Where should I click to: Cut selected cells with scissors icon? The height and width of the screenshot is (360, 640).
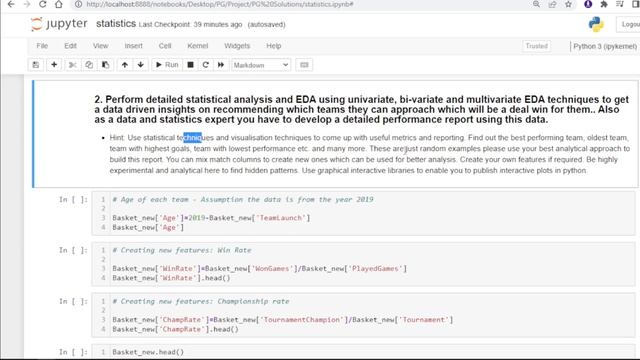coord(73,65)
